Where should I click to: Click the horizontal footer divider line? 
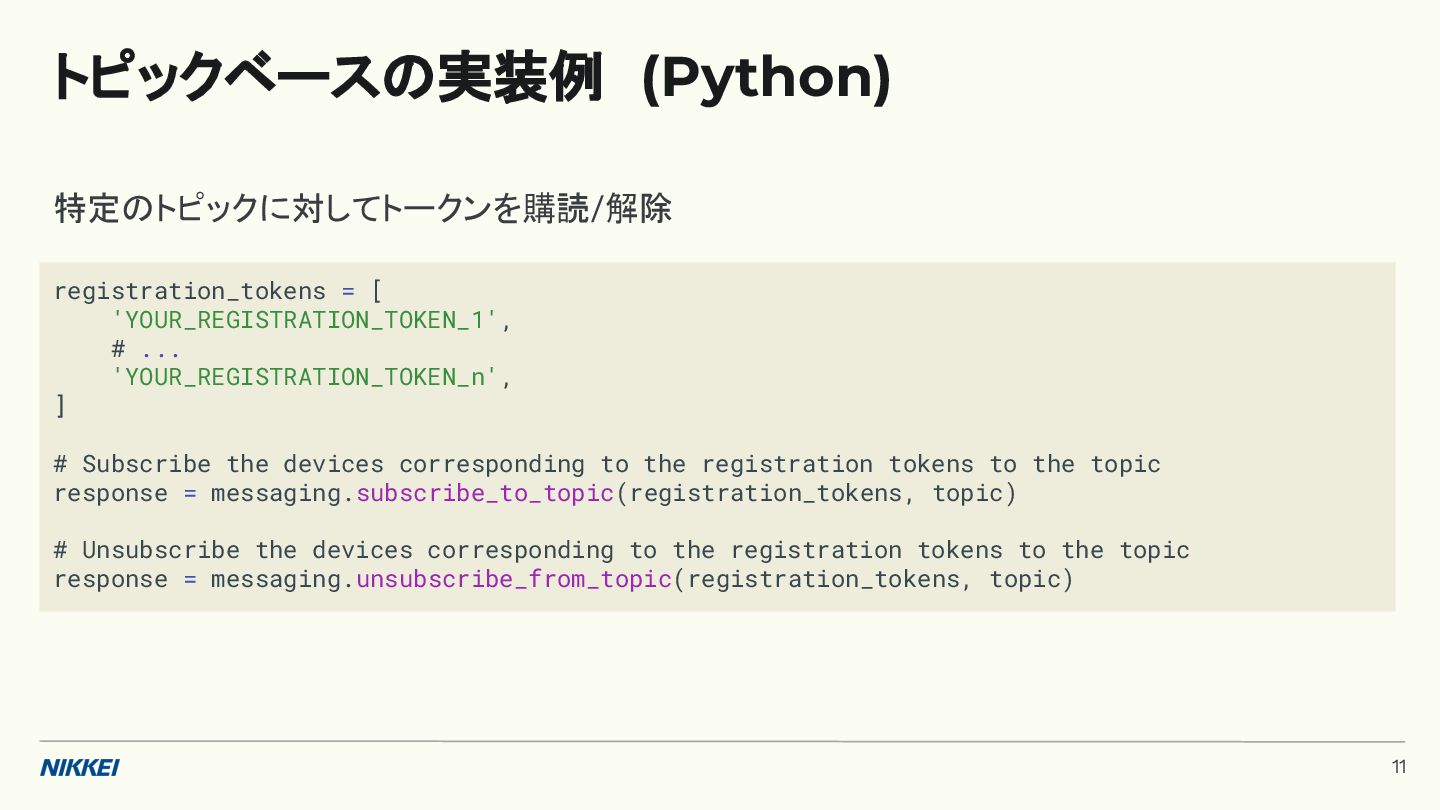(720, 741)
